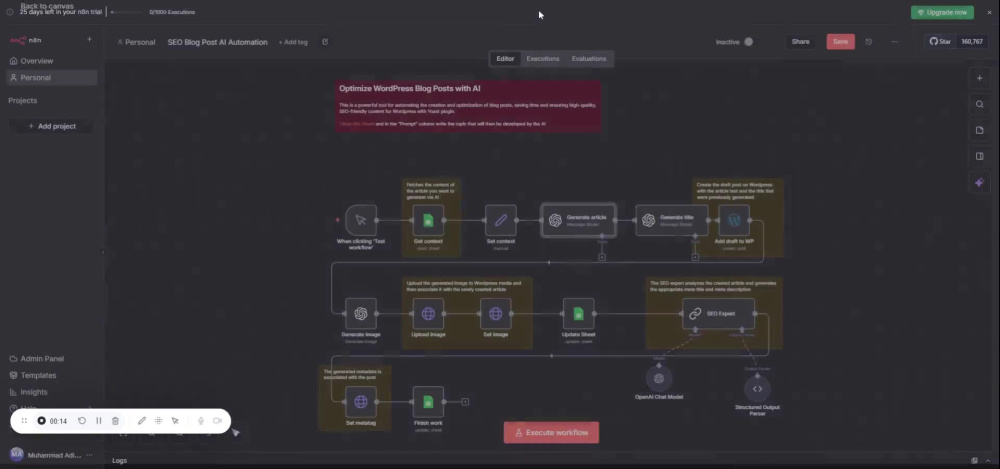
Task: Toggle the recorder camera
Action: (217, 421)
